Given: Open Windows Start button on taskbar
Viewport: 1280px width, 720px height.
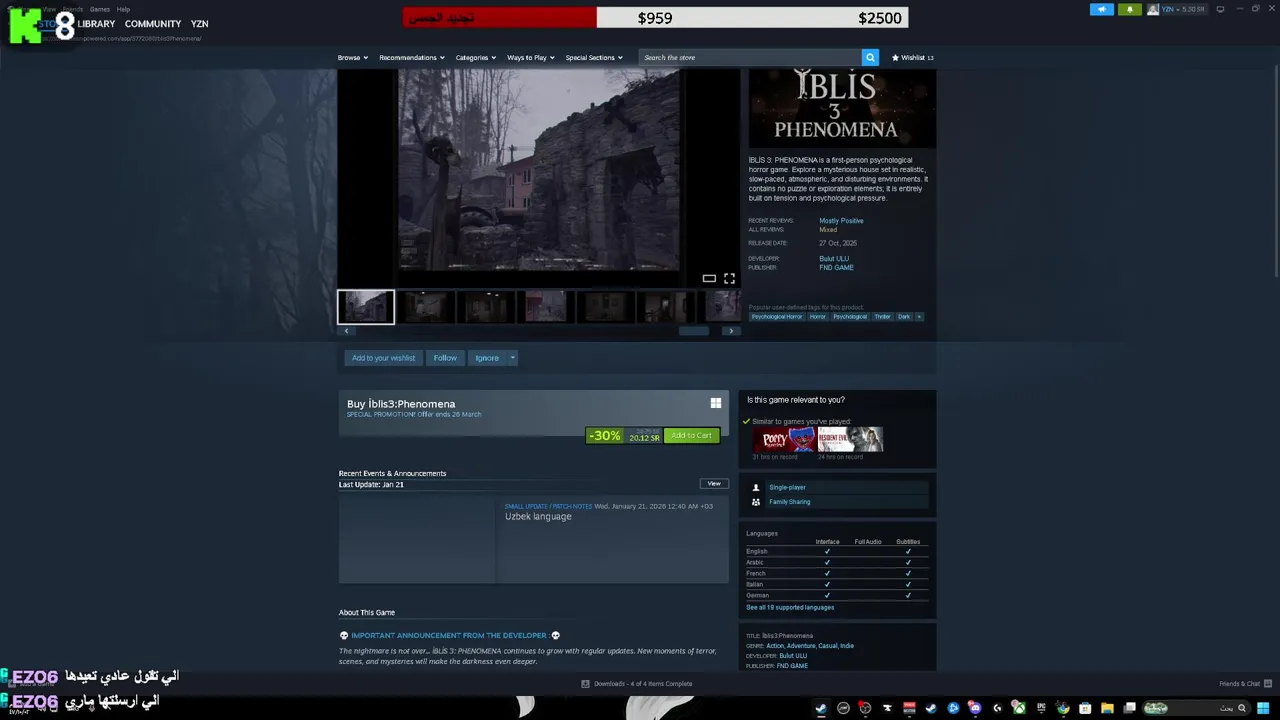Looking at the screenshot, I should [1263, 708].
